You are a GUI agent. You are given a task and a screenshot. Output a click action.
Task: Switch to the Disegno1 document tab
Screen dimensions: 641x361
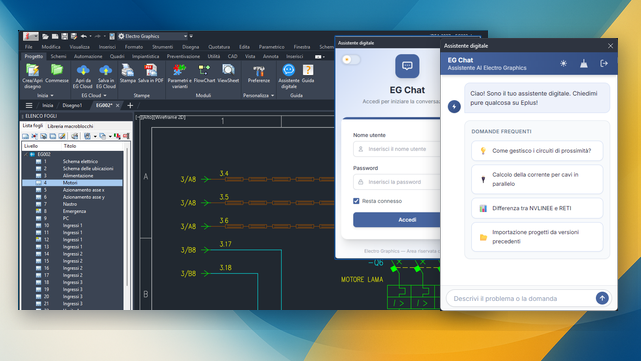pos(72,105)
